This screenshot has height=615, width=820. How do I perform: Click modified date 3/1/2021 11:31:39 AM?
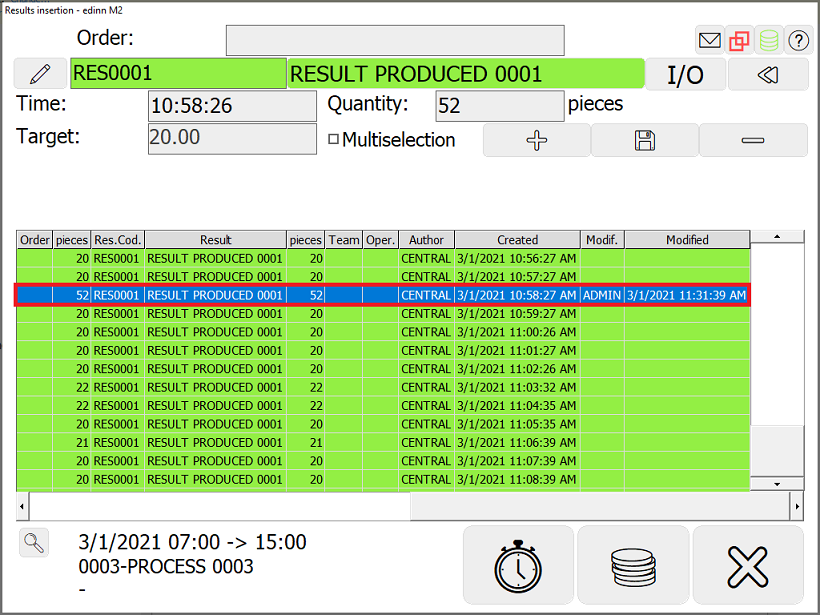pos(687,295)
